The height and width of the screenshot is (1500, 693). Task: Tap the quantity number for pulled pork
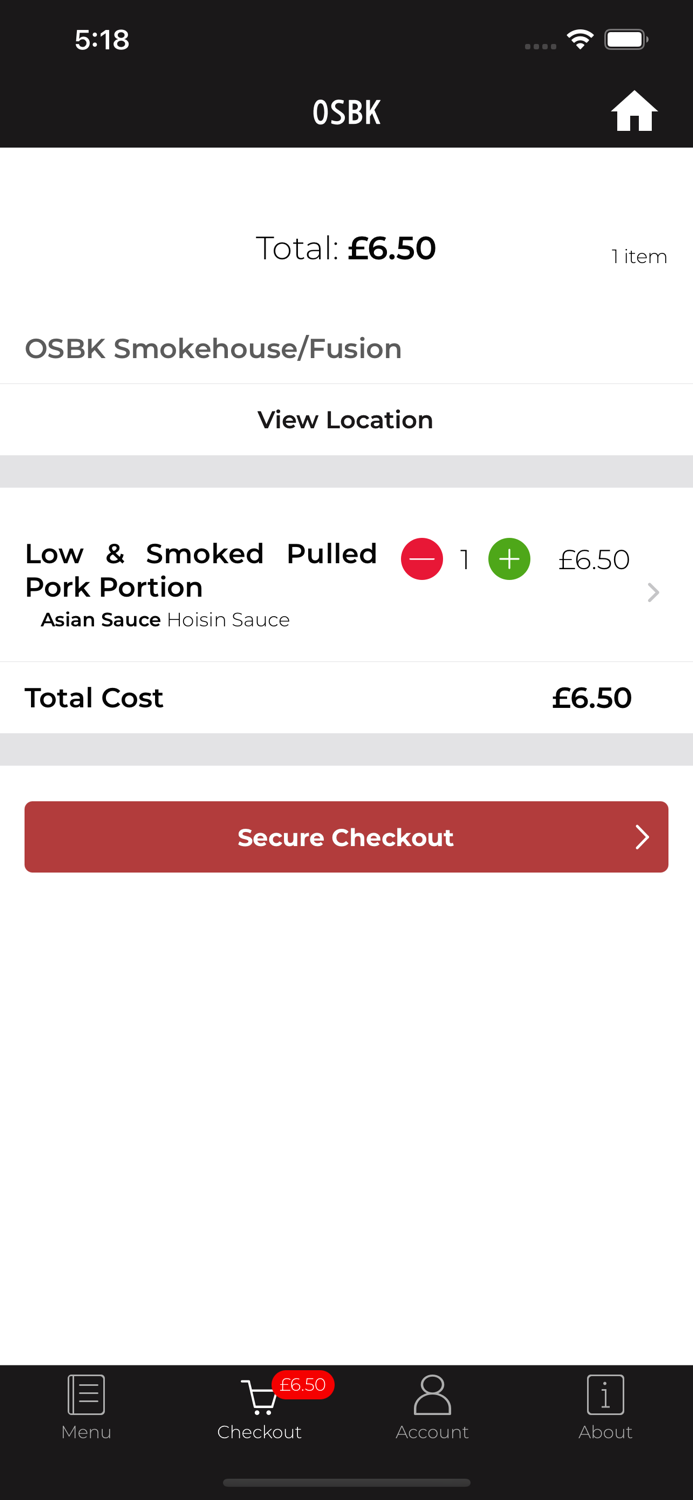click(464, 560)
